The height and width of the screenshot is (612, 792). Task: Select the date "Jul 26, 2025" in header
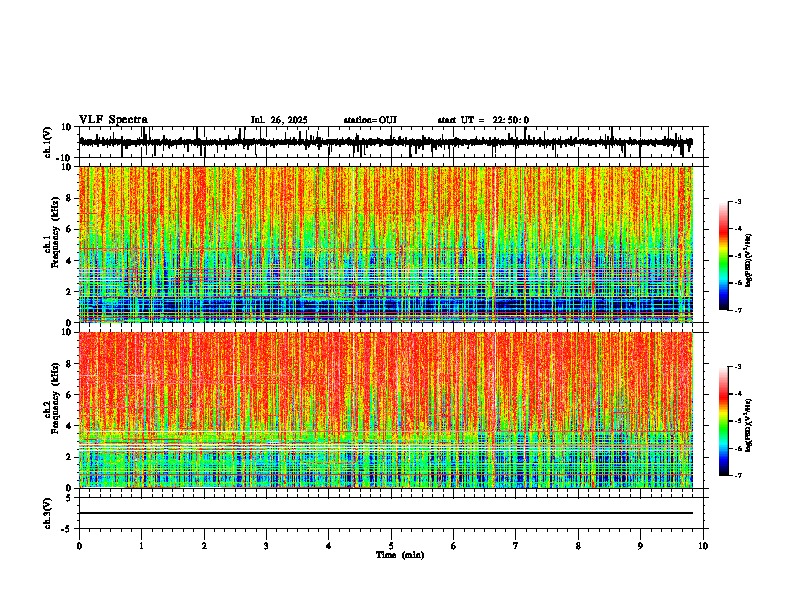coord(279,120)
